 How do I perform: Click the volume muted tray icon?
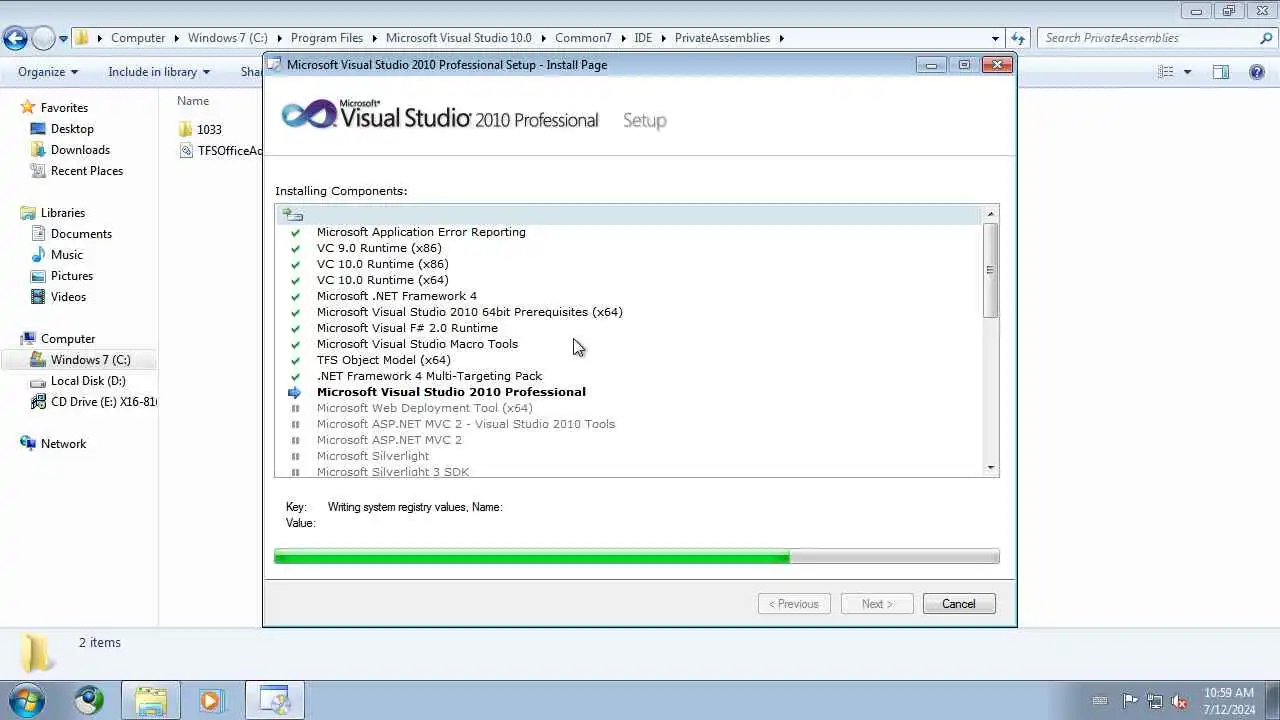pos(1180,701)
